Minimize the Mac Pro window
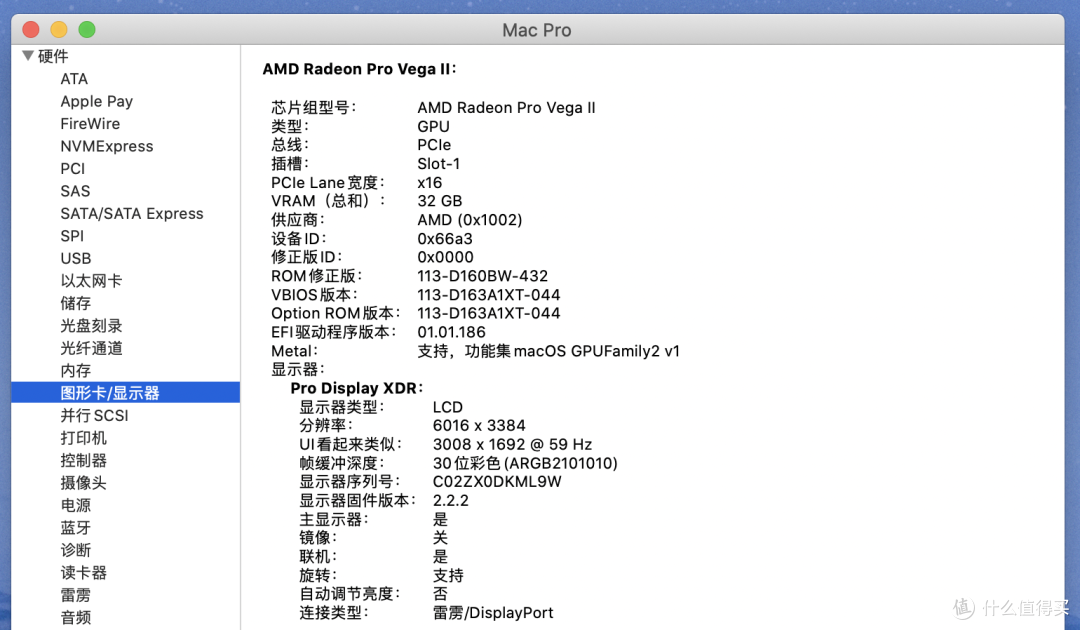Viewport: 1080px width, 630px height. point(59,30)
